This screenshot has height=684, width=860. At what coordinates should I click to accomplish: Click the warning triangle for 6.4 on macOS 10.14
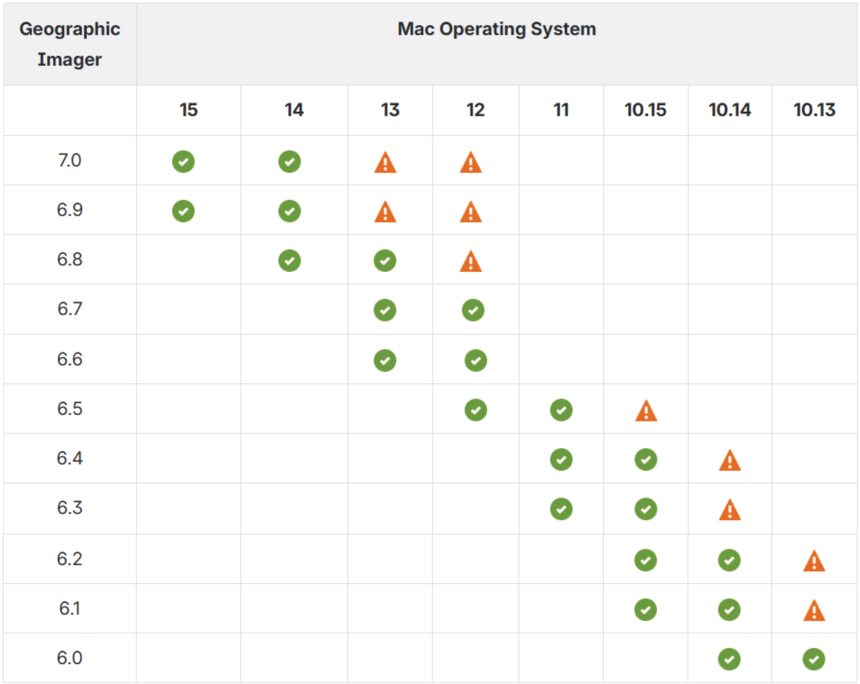(730, 460)
